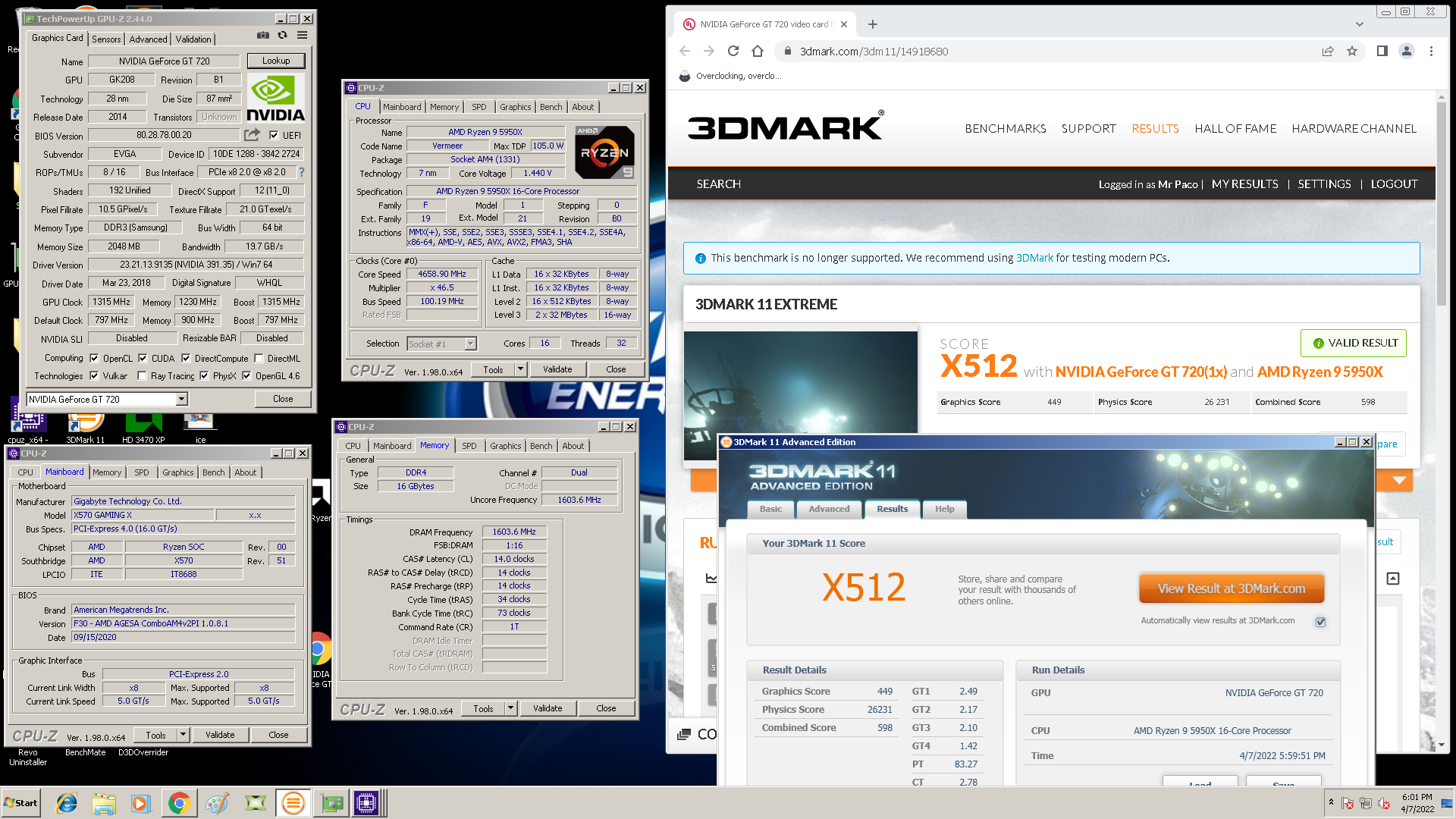Viewport: 1456px width, 819px height.
Task: Open the Chrome profile avatar
Action: click(1407, 51)
